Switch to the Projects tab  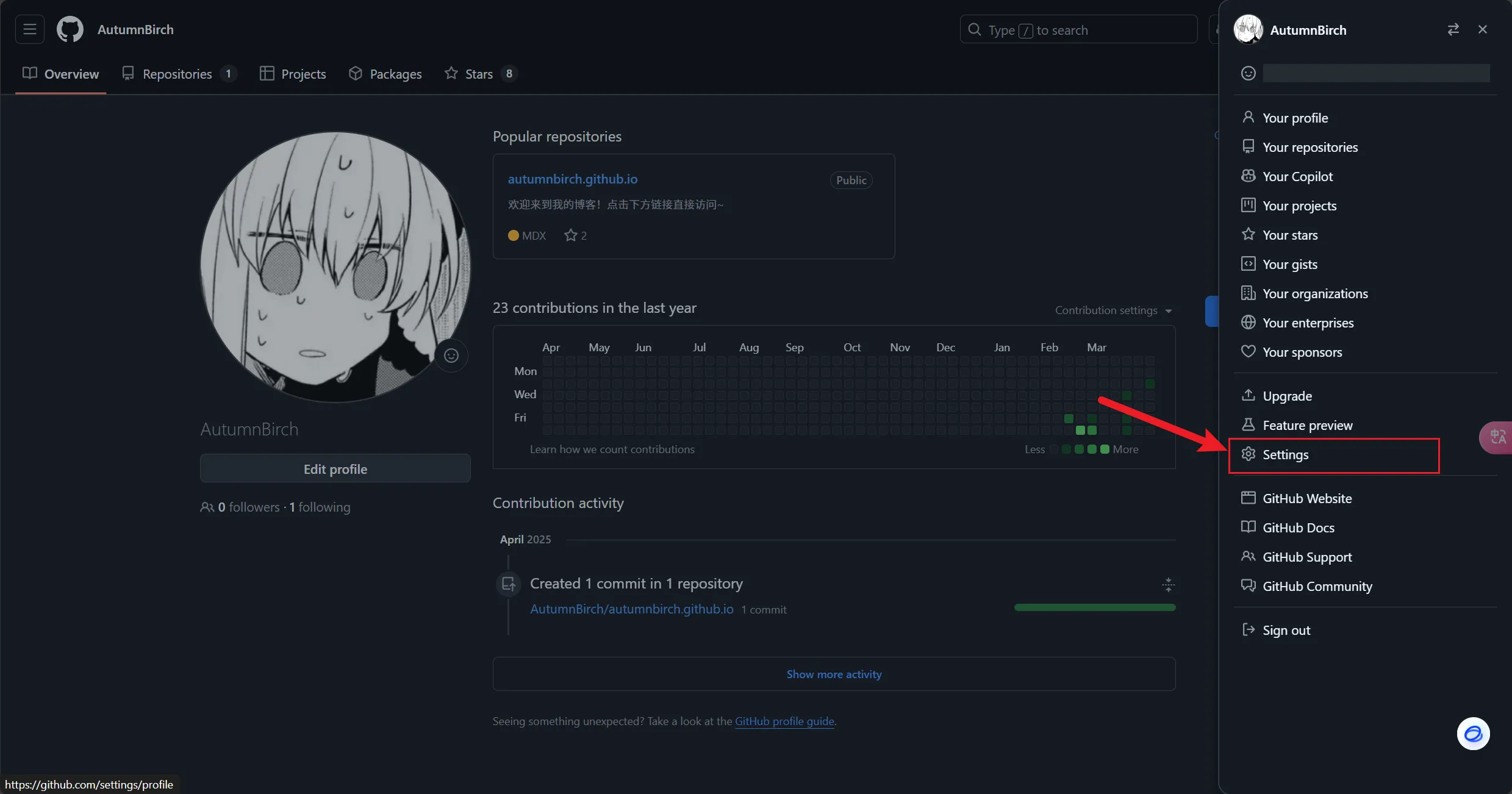click(x=293, y=74)
